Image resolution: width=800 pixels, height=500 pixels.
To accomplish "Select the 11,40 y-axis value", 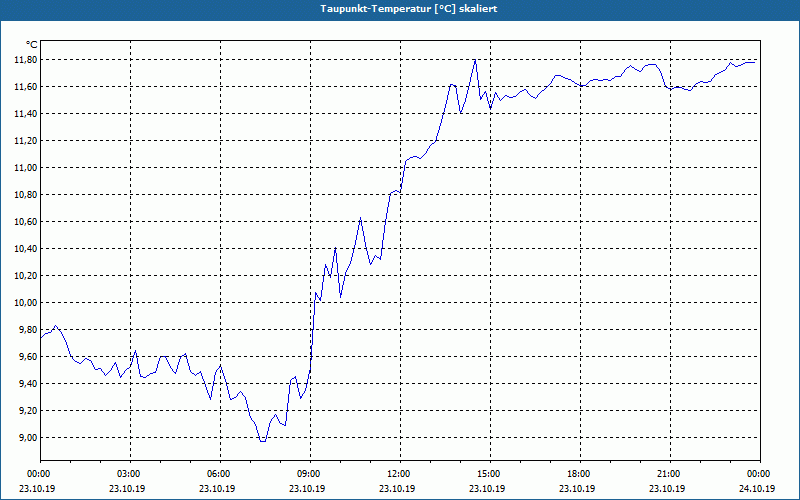I will (x=26, y=114).
